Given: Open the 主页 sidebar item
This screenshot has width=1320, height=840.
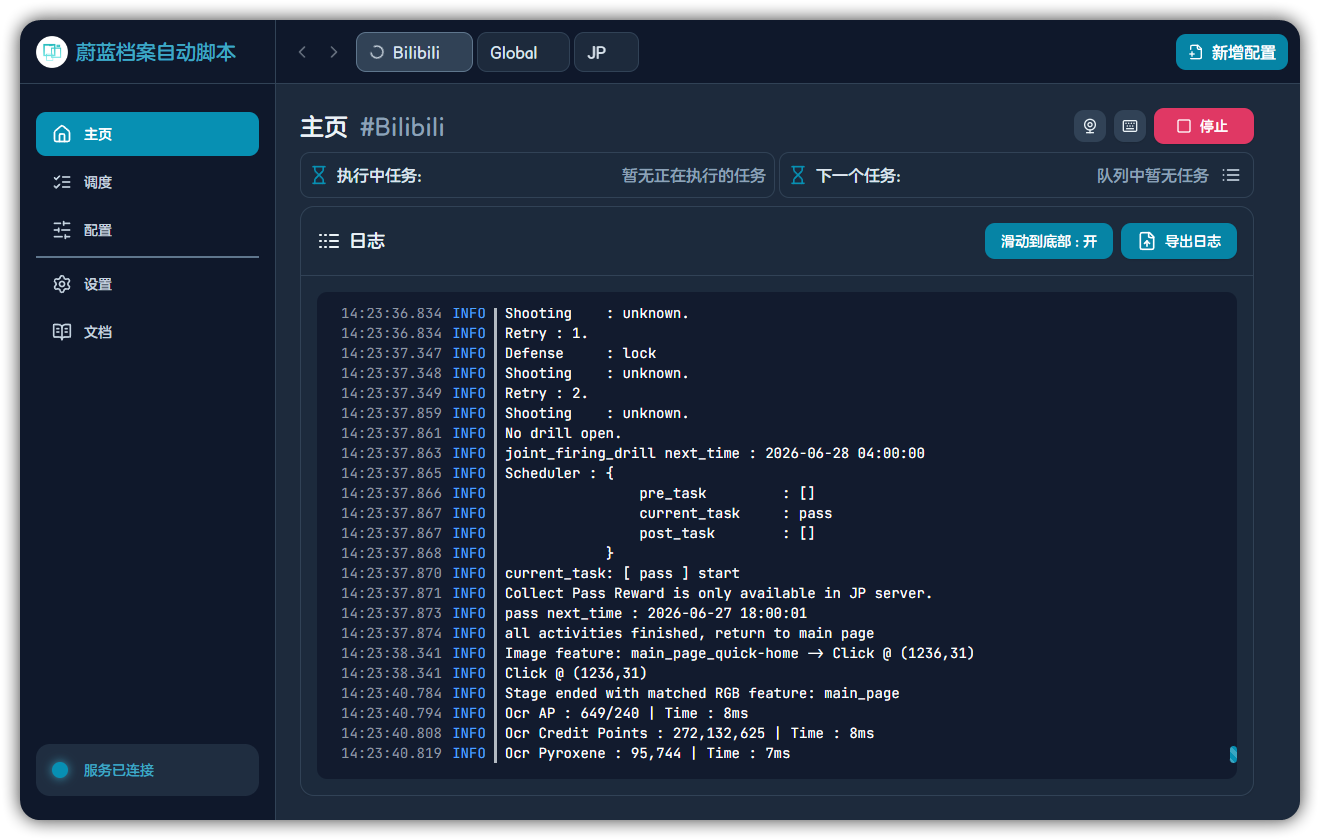Looking at the screenshot, I should pos(147,134).
